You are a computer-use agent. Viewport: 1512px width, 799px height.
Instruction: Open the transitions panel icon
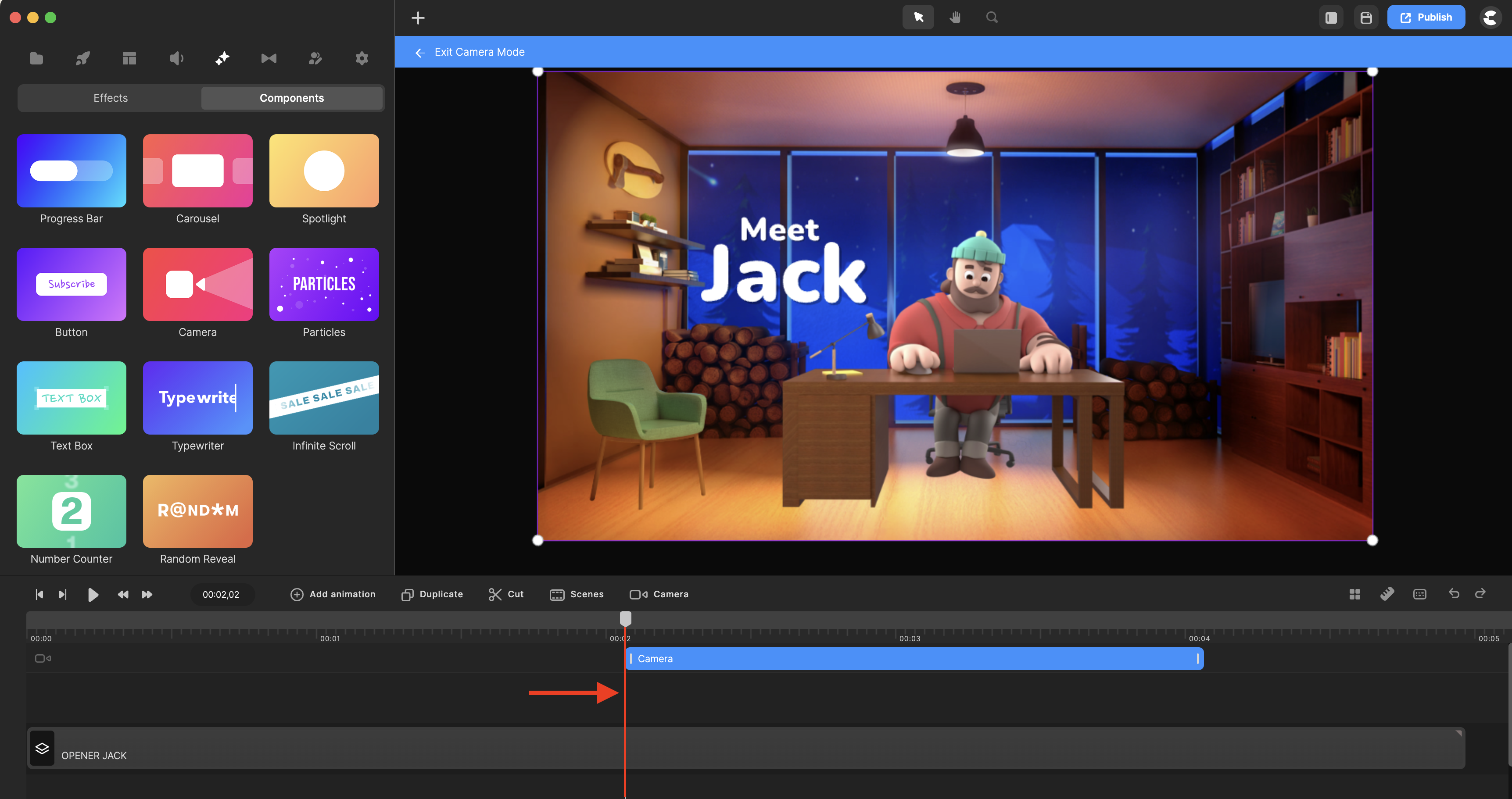[x=269, y=58]
